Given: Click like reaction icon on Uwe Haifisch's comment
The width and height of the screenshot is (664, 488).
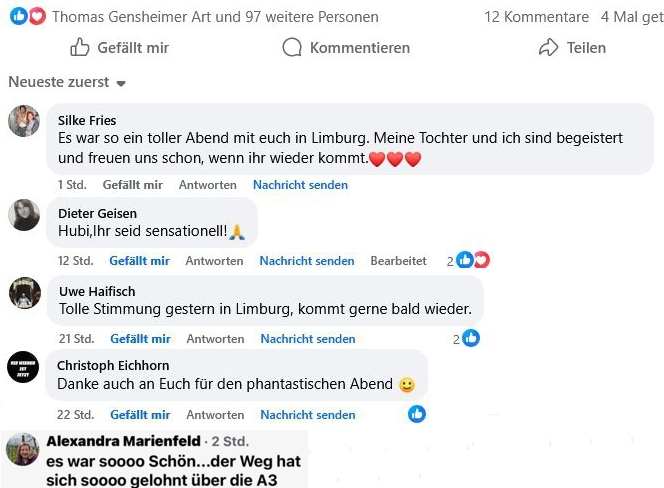Looking at the screenshot, I should pyautogui.click(x=471, y=339).
